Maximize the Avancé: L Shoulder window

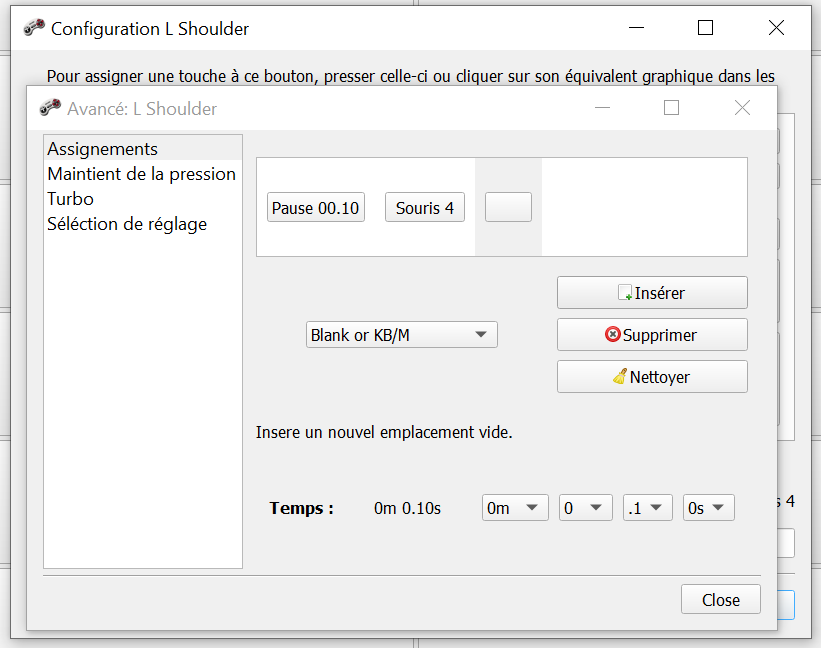pos(671,108)
